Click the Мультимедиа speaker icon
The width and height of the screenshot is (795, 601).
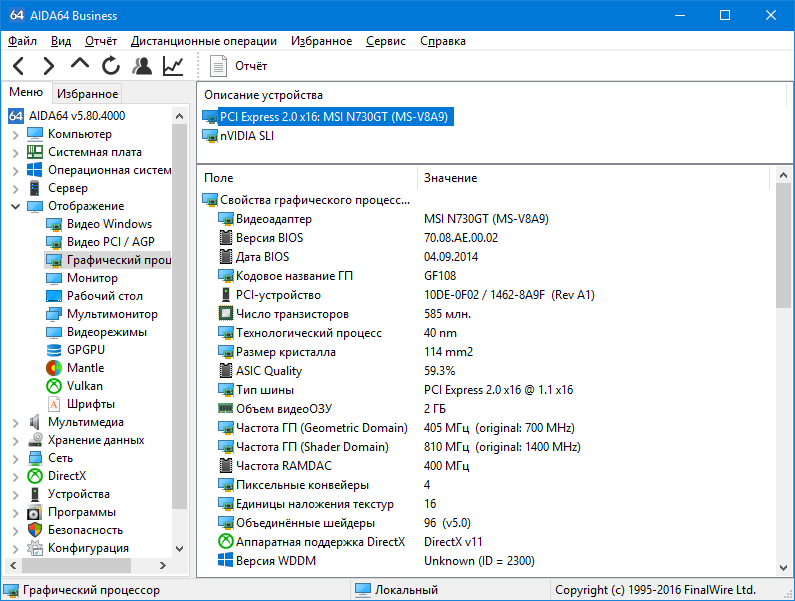[34, 422]
